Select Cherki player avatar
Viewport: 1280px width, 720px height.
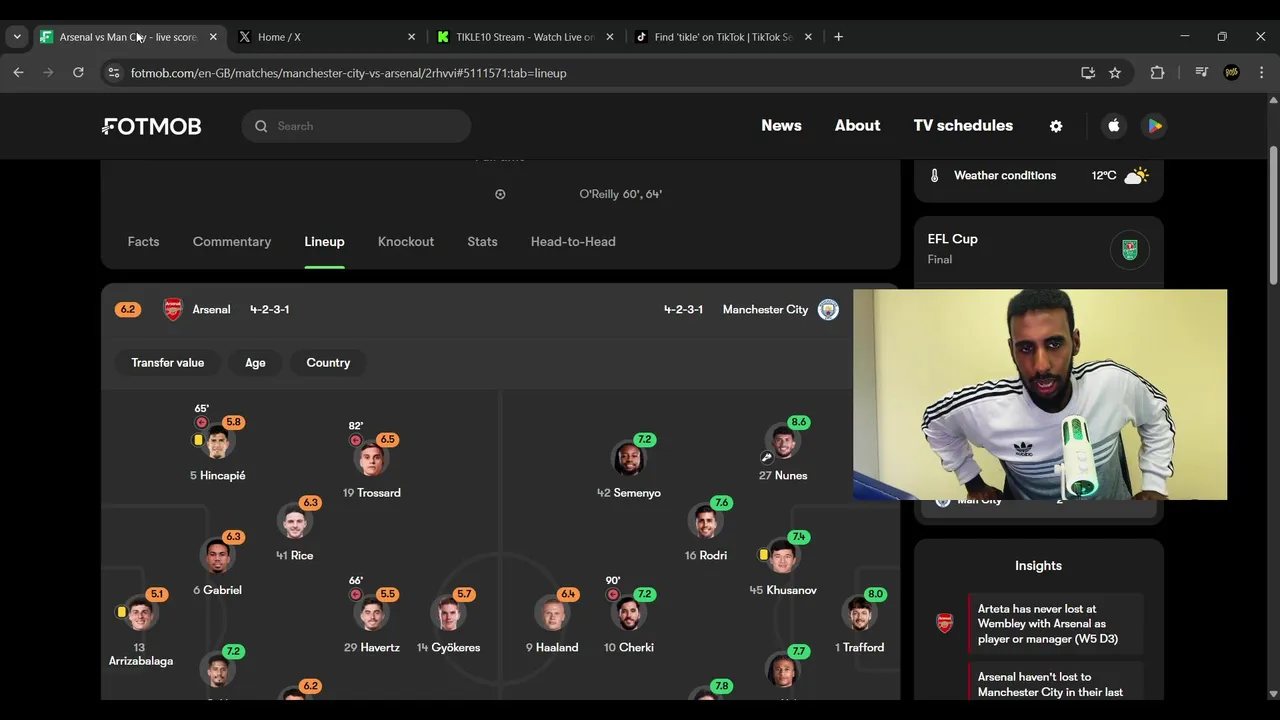(629, 613)
